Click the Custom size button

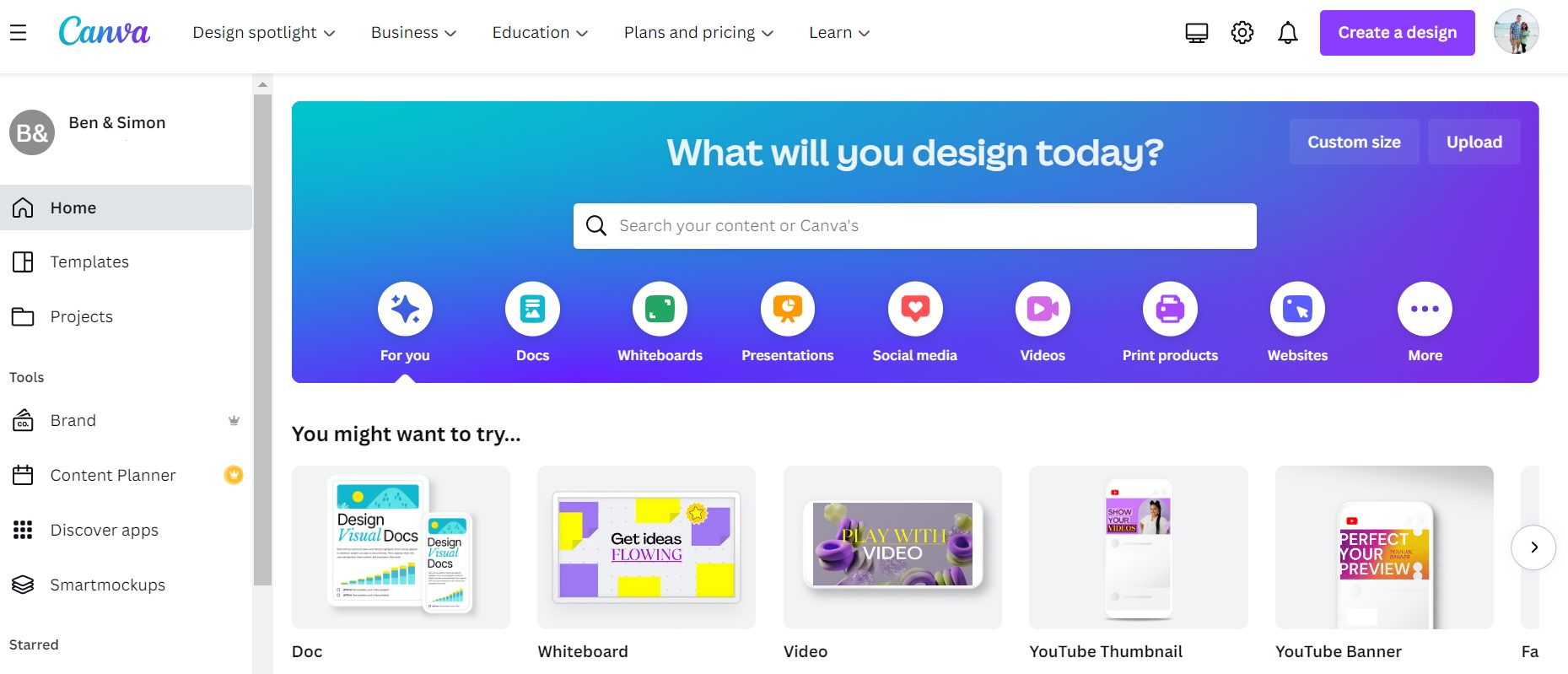[1354, 142]
